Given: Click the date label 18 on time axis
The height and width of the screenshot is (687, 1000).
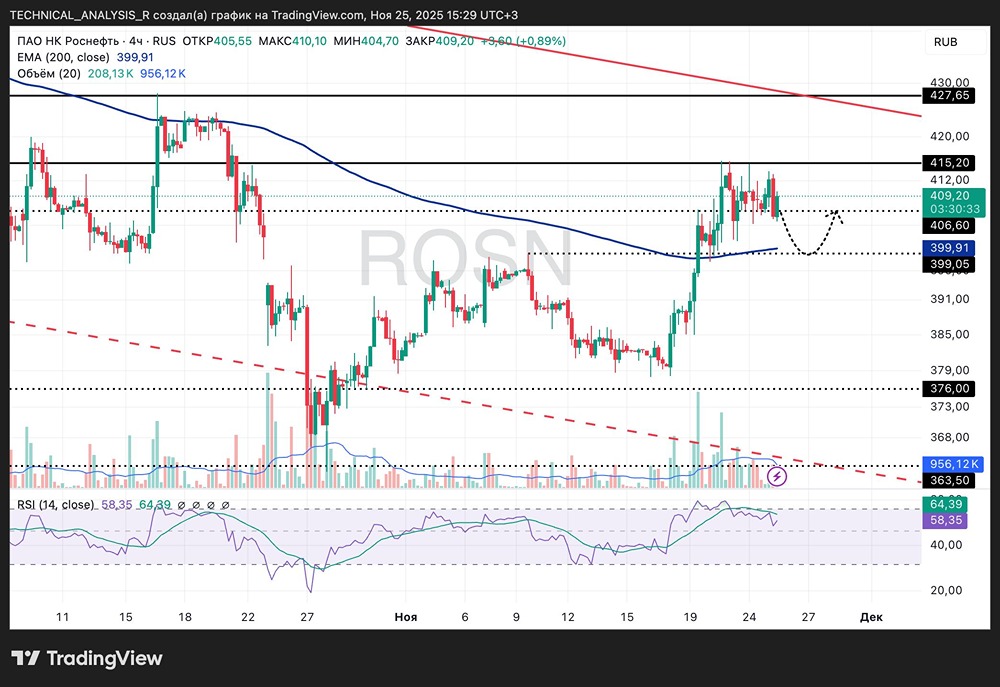Looking at the screenshot, I should [184, 617].
